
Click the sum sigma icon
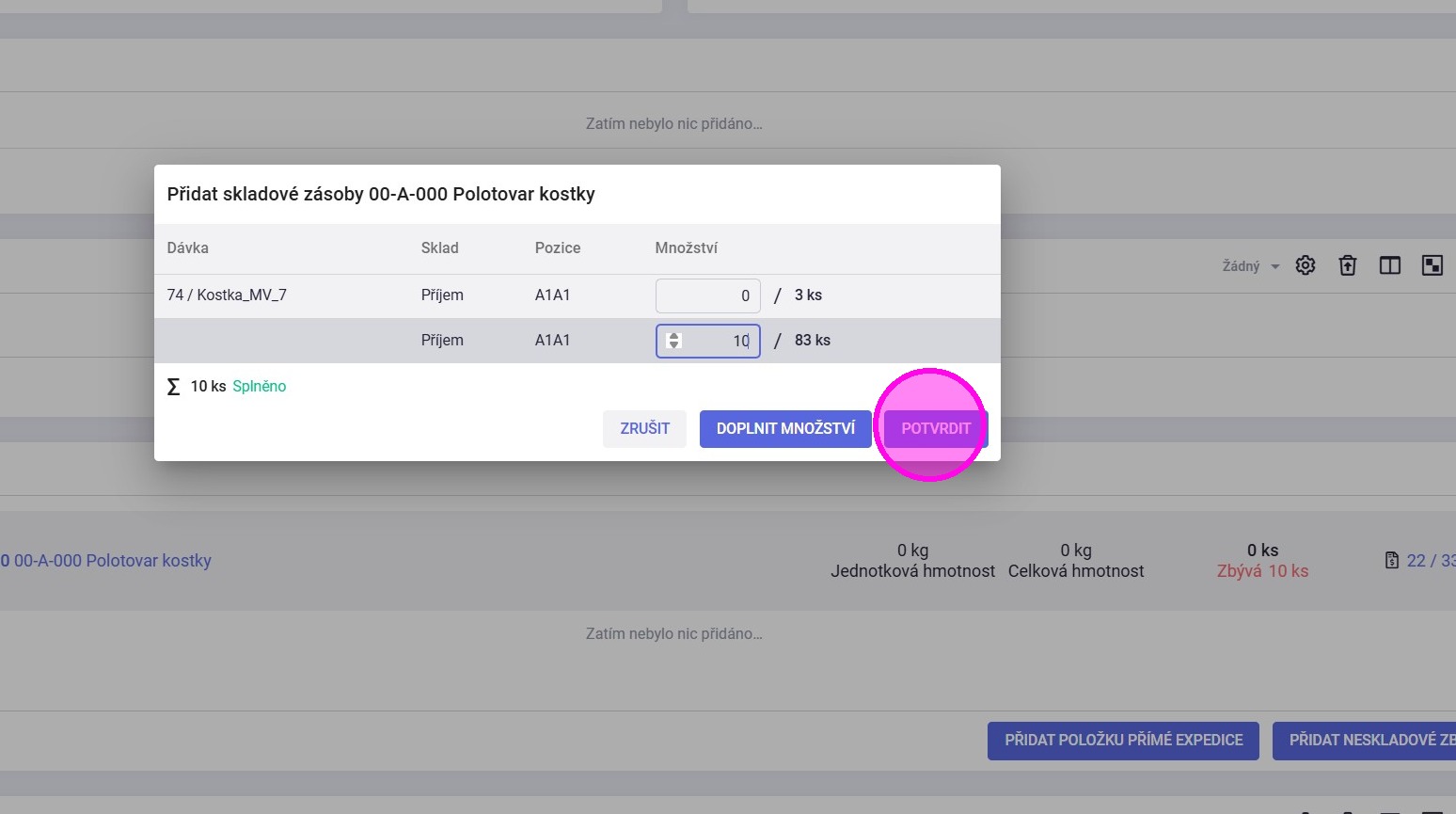coord(173,387)
